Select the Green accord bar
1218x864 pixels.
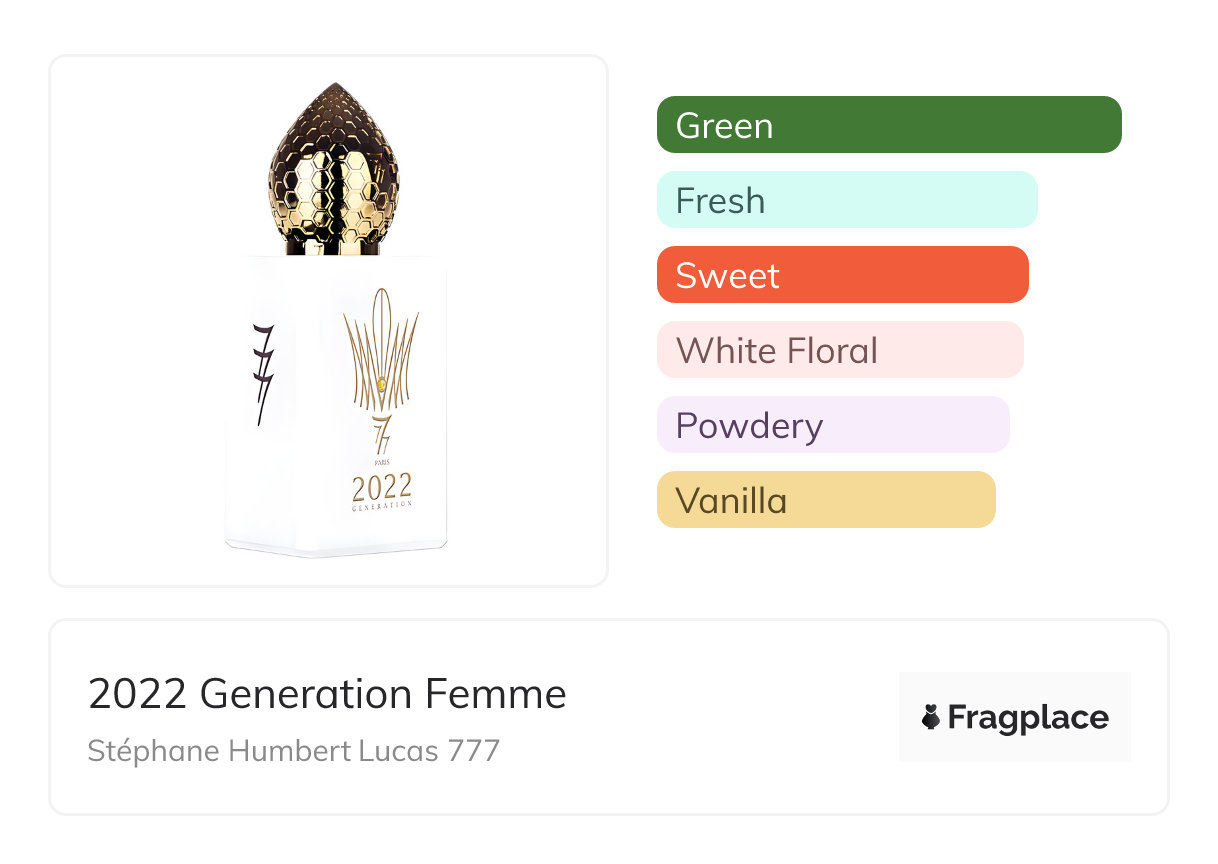(888, 125)
